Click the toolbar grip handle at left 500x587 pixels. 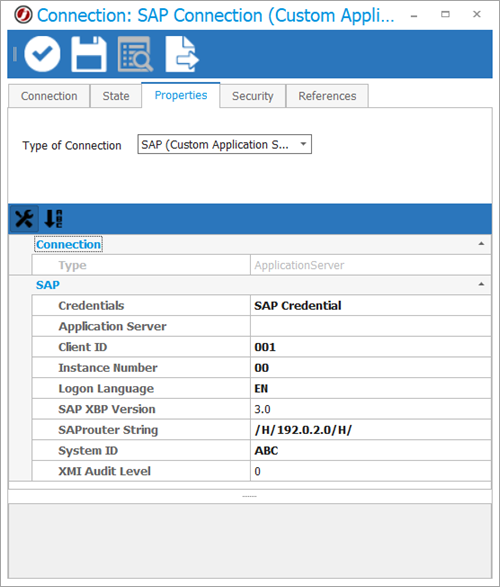[15, 54]
